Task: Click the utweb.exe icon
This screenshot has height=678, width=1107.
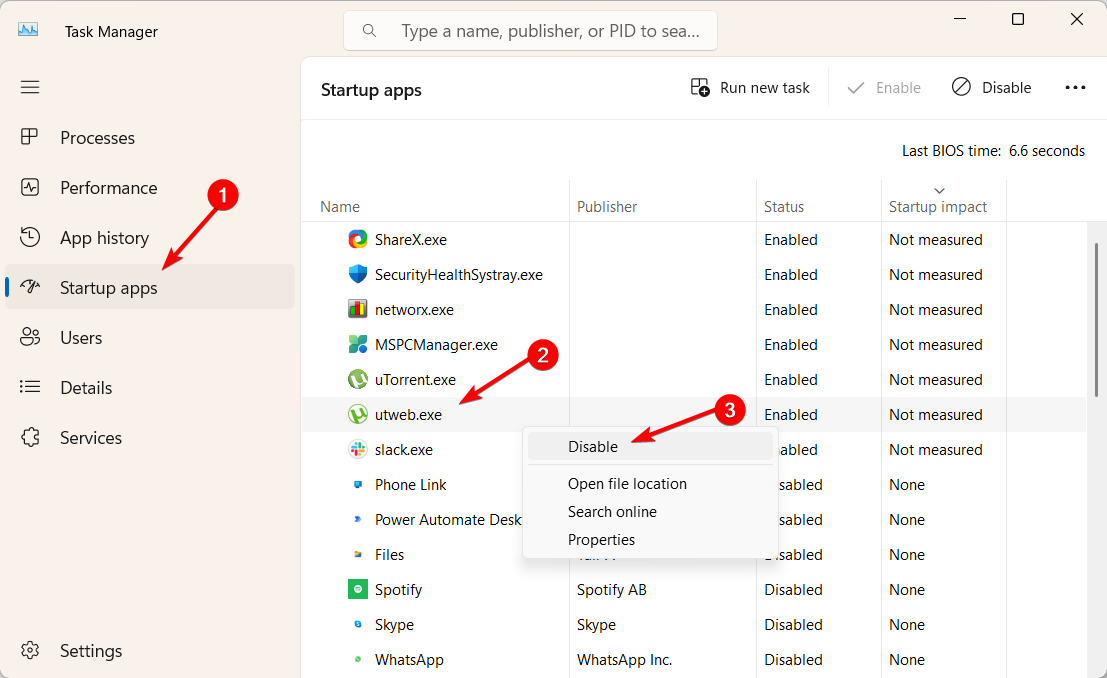Action: (x=358, y=414)
